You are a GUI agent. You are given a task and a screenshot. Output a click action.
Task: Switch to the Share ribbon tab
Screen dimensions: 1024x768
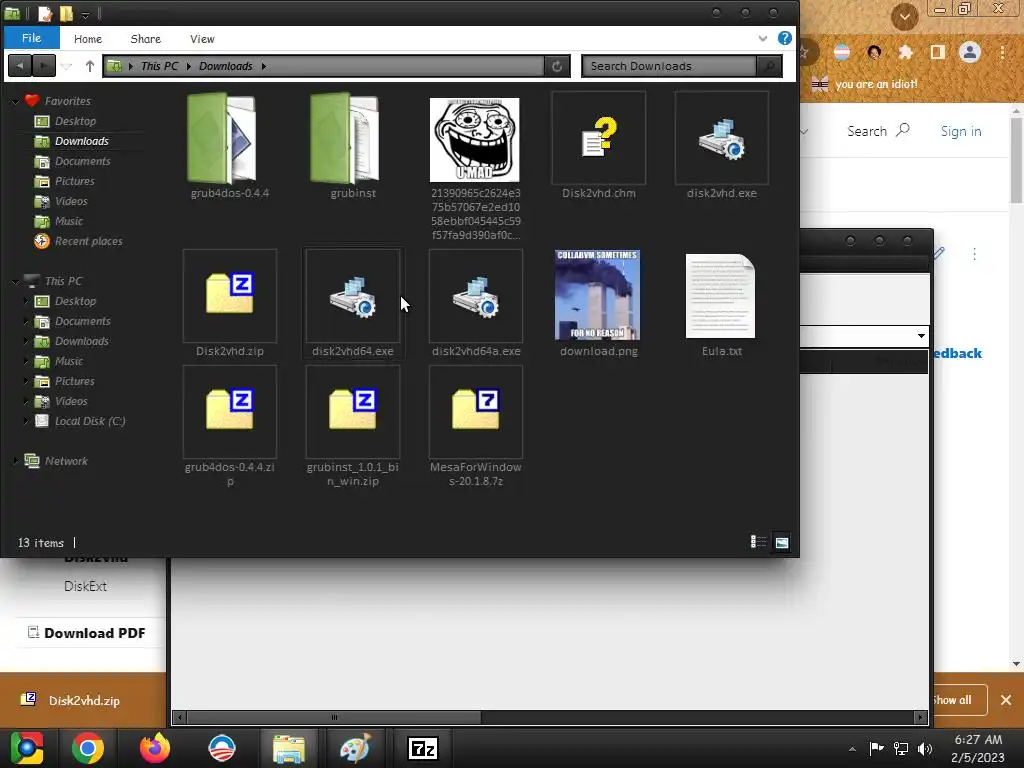[146, 39]
